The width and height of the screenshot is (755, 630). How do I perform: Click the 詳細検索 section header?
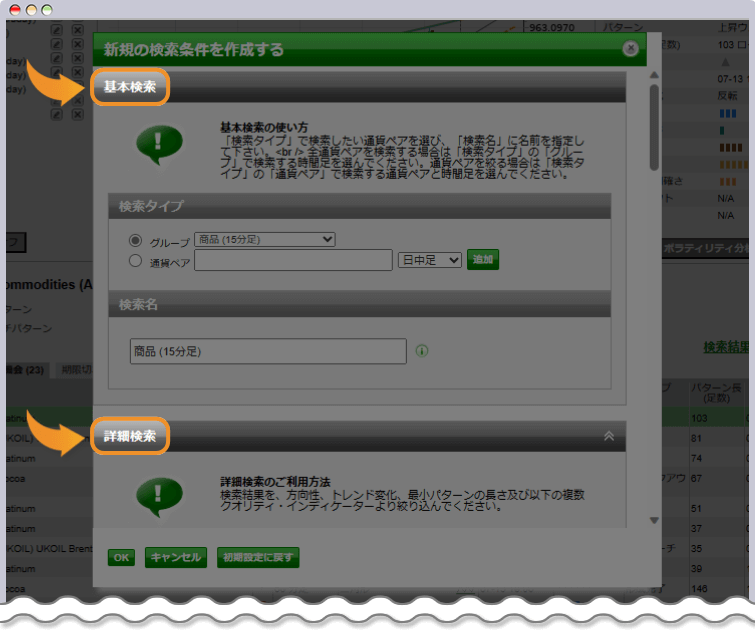130,436
